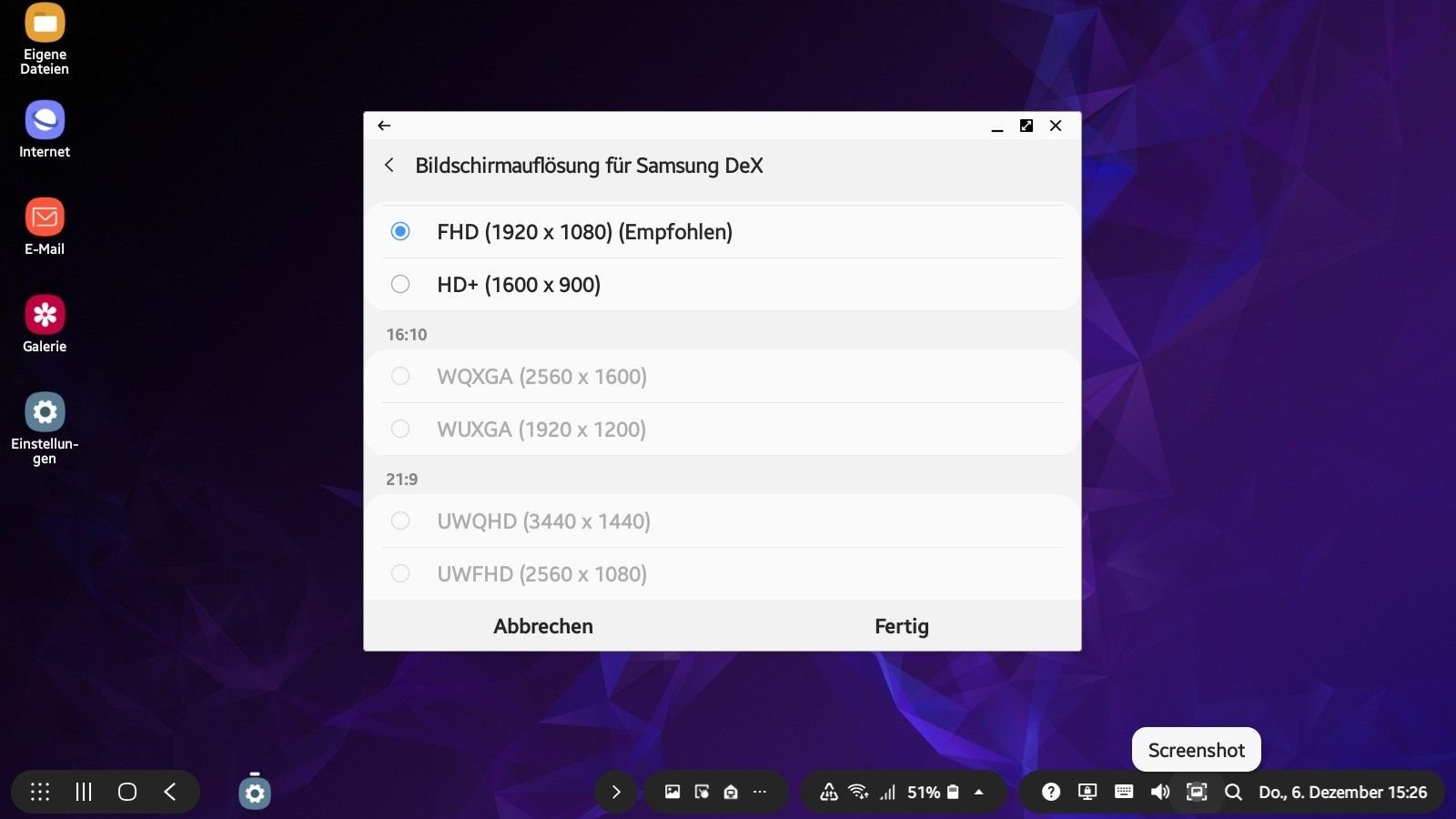The width and height of the screenshot is (1456, 819).
Task: Select UWFHD (2560 x 1080) option
Action: (x=723, y=573)
